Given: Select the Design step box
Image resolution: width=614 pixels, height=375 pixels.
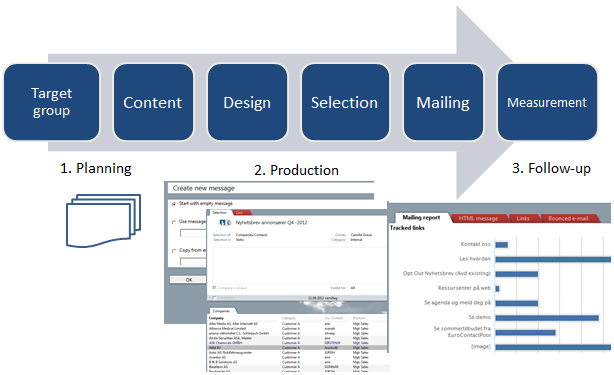Looking at the screenshot, I should (x=247, y=102).
